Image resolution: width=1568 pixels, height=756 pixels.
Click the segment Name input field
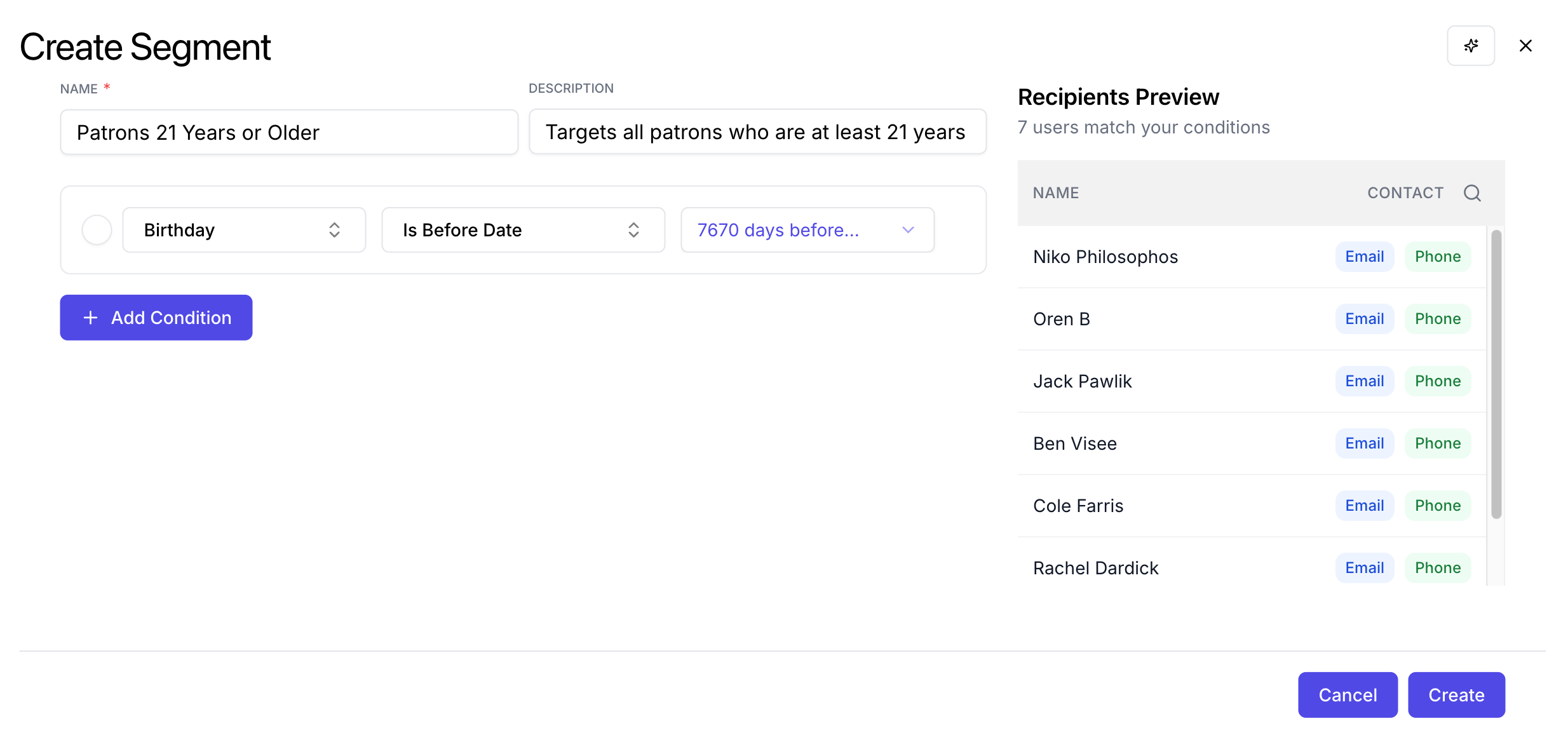pyautogui.click(x=289, y=132)
